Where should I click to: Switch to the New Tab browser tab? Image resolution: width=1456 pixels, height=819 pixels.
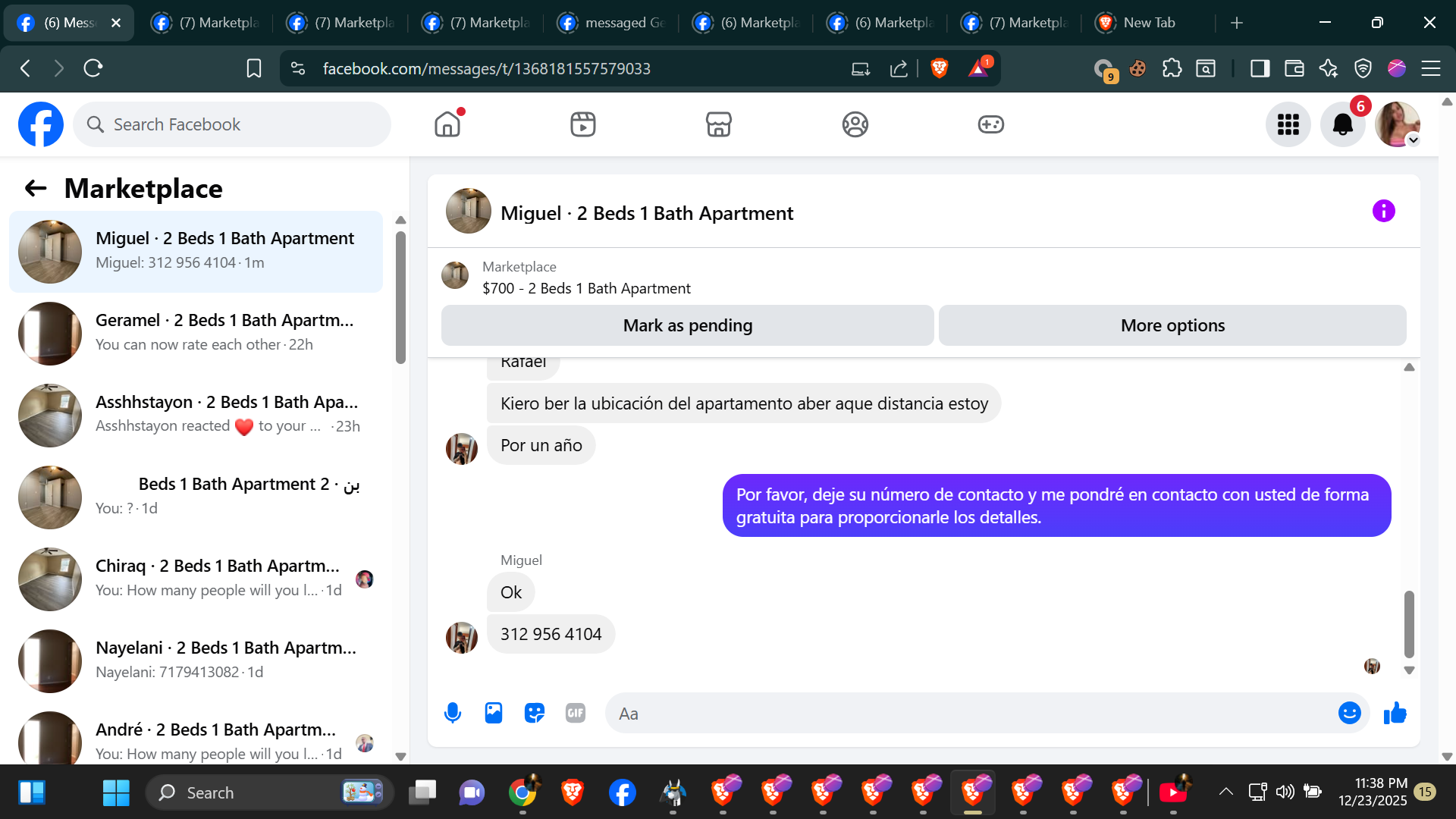1148,23
